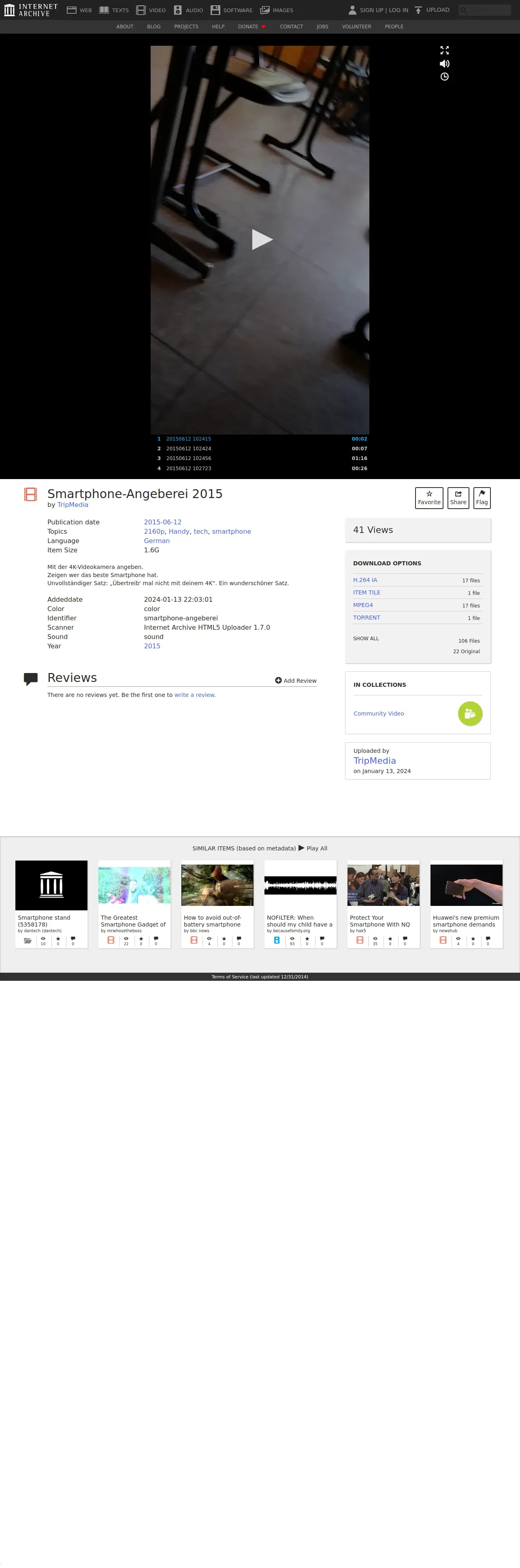This screenshot has height=1568, width=520.
Task: Click SHOW ALL downloads
Action: click(x=366, y=639)
